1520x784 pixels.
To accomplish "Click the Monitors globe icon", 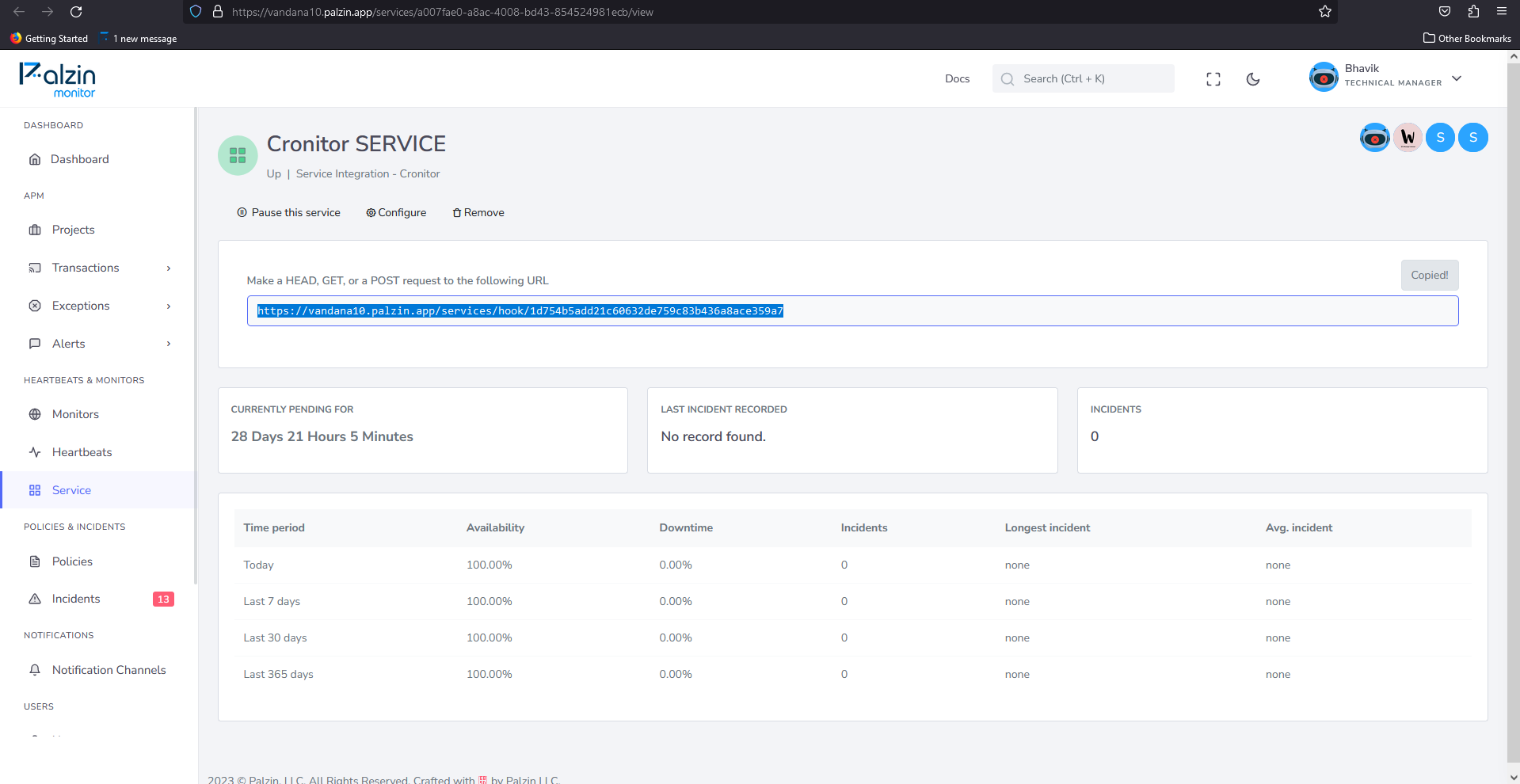I will [35, 414].
